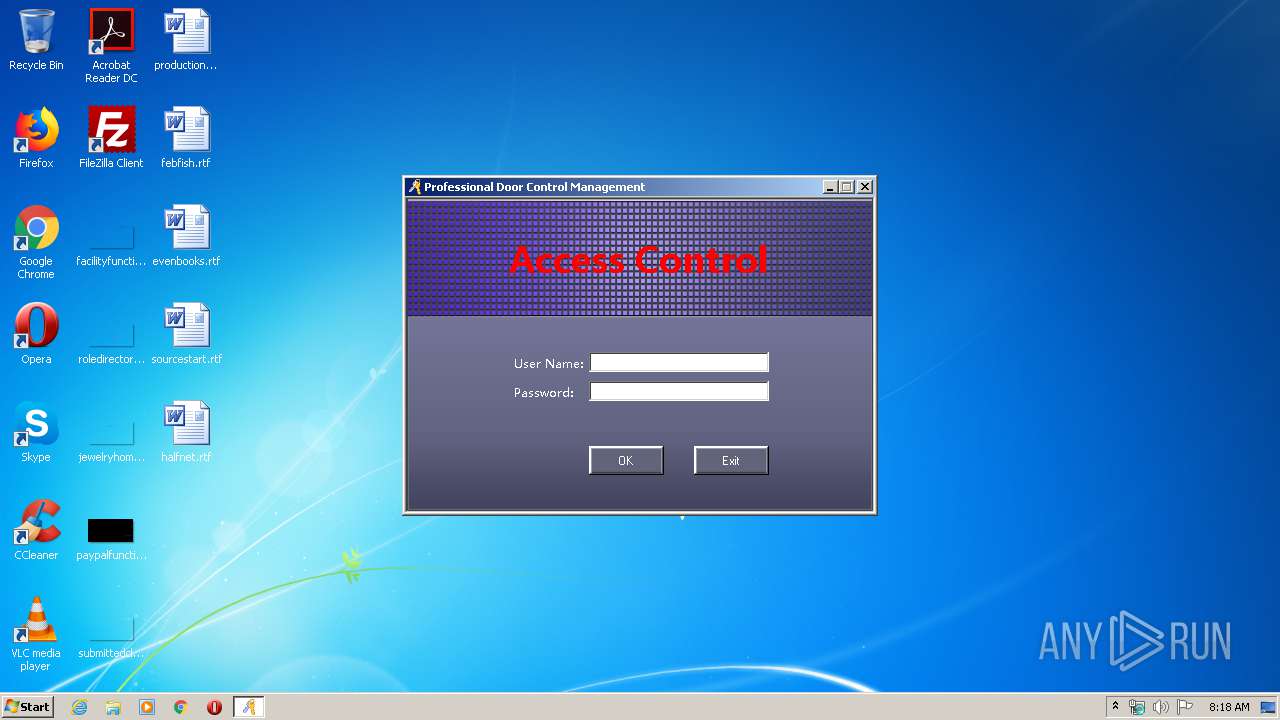1280x720 pixels.
Task: Click the Exit button
Action: pos(731,460)
